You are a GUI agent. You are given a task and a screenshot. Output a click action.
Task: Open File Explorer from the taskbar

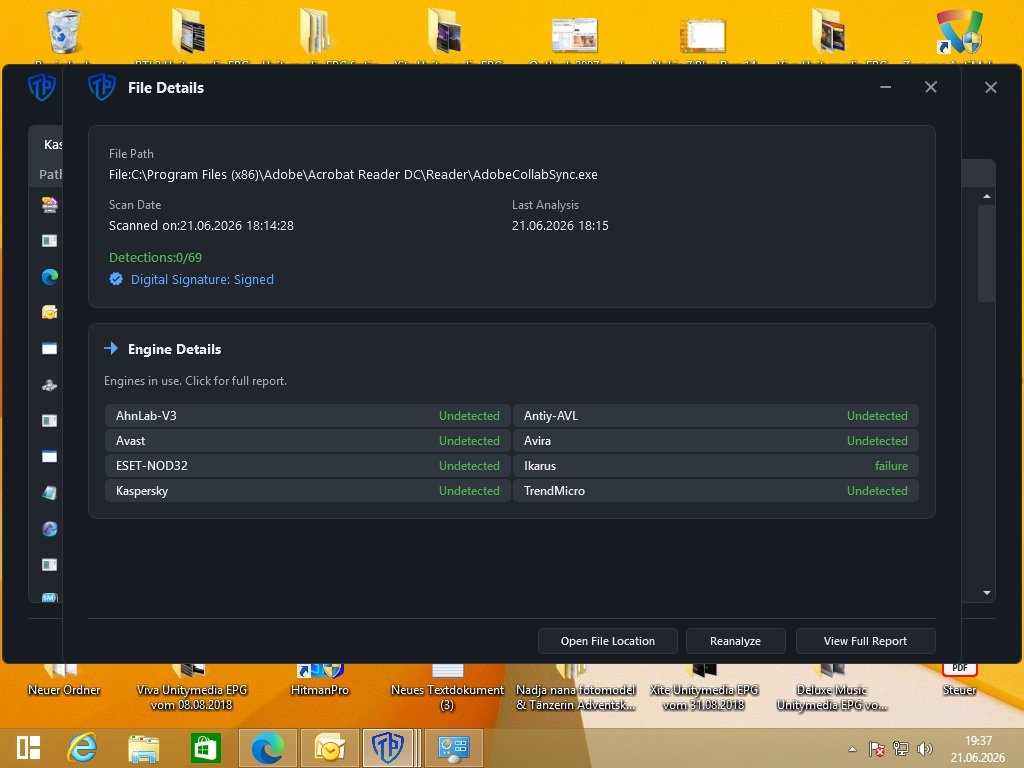(x=143, y=748)
